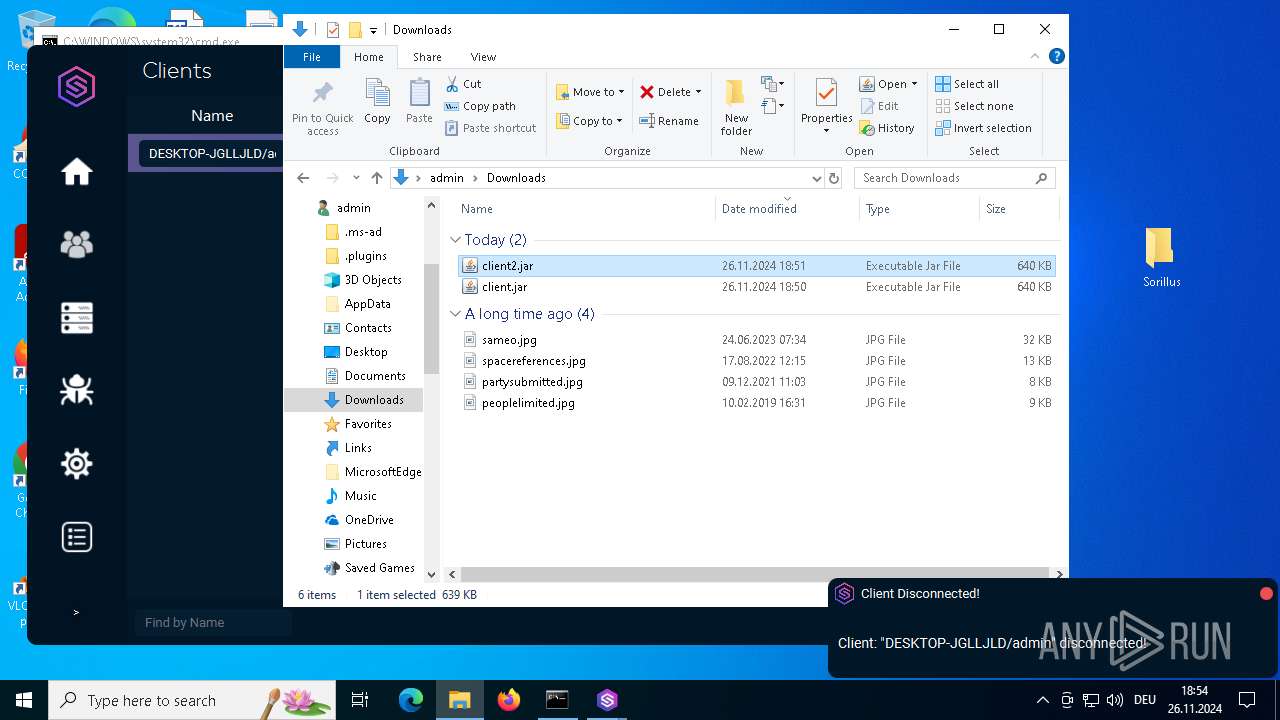
Task: Click the Sorillus logo in sidebar
Action: tap(76, 88)
